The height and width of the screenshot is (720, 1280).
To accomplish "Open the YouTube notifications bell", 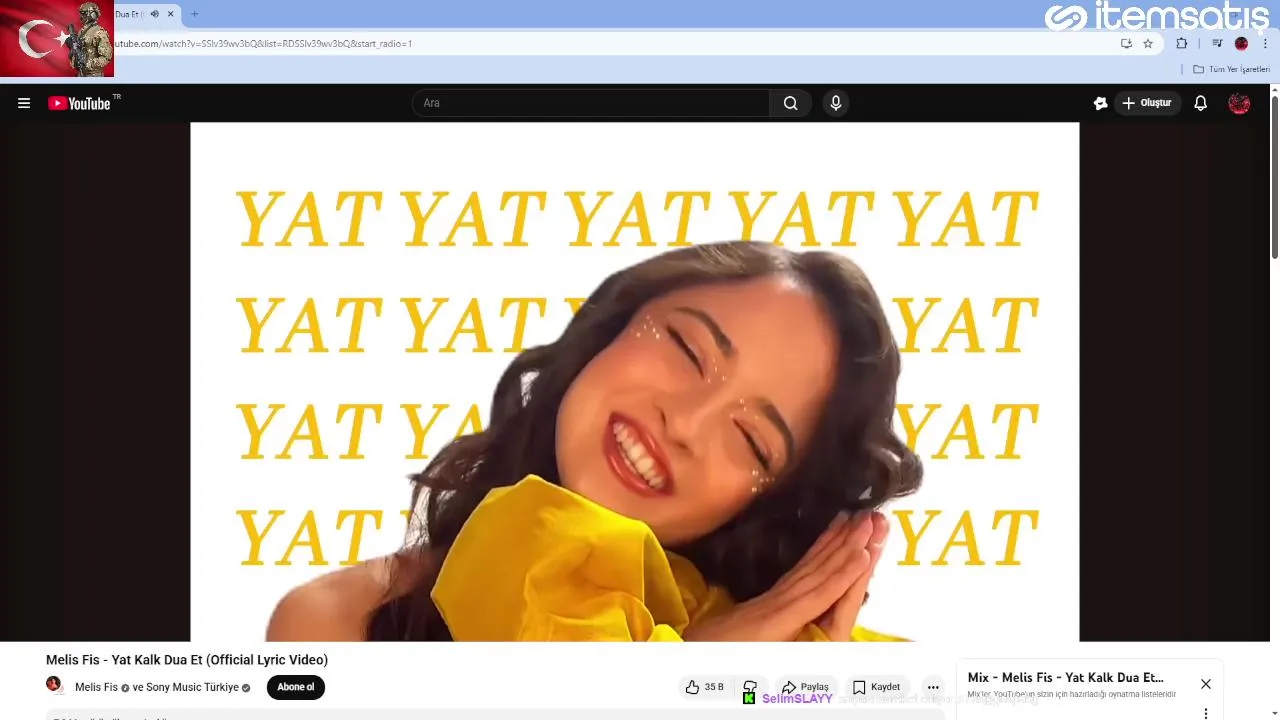I will [1201, 103].
